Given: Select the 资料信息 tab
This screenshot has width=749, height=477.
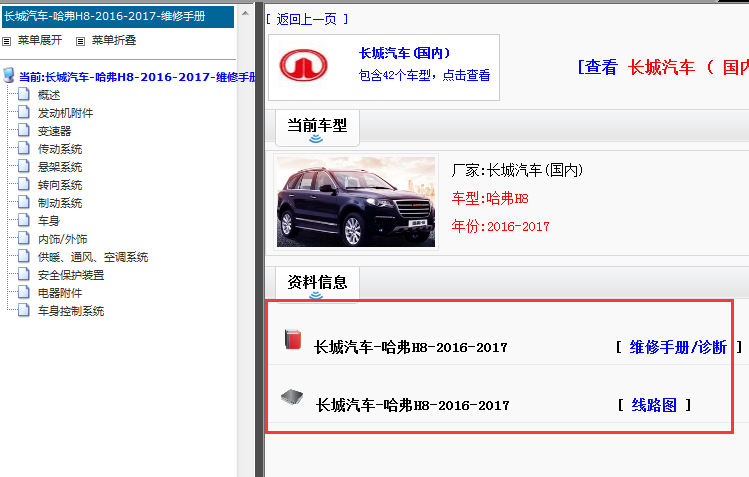Looking at the screenshot, I should pos(317,283).
